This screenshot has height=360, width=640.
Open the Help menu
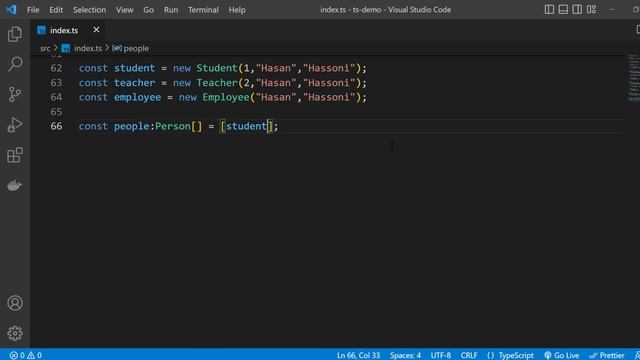pyautogui.click(x=237, y=10)
